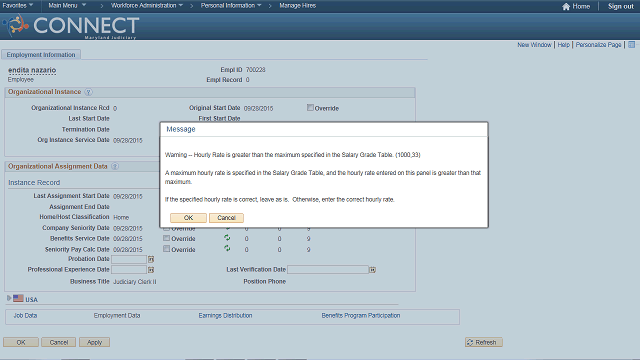This screenshot has height=360, width=640.
Task: Toggle Override checkbox for Benefits Service Date
Action: (166, 238)
